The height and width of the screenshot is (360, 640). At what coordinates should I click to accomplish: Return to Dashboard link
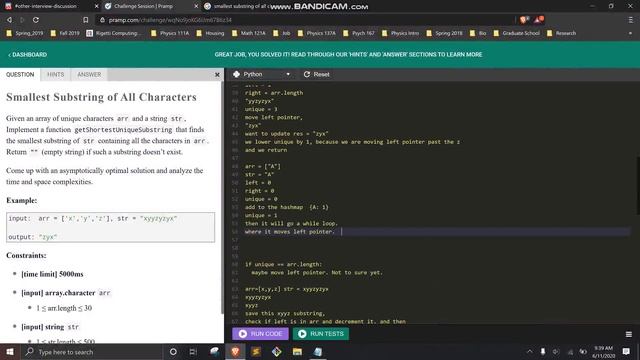[27, 54]
